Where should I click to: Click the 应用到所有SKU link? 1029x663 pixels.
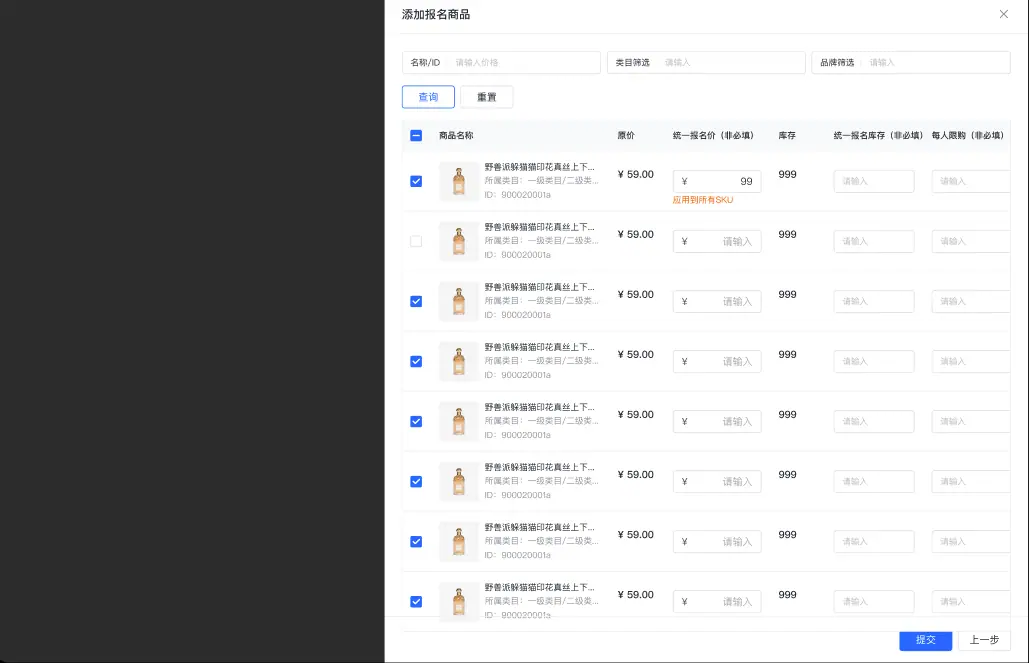click(x=702, y=200)
